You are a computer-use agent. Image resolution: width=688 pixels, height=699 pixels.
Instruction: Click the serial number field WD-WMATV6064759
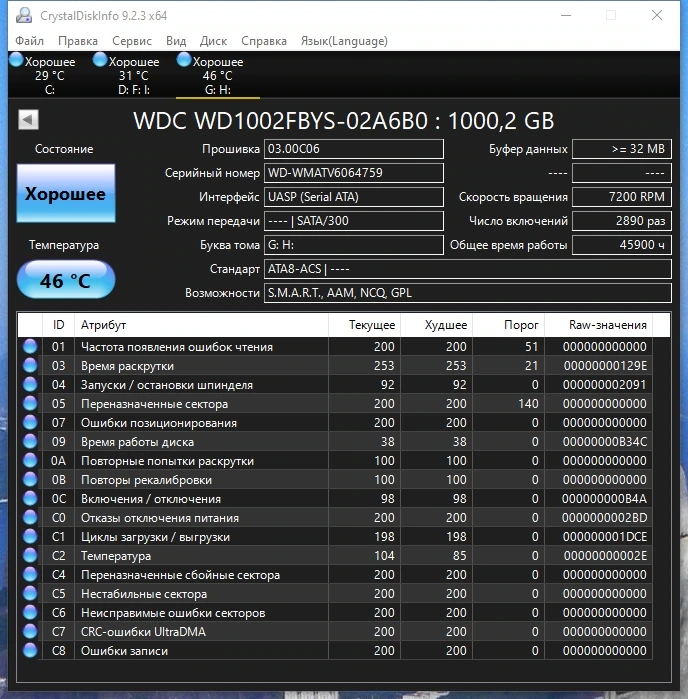[x=354, y=173]
